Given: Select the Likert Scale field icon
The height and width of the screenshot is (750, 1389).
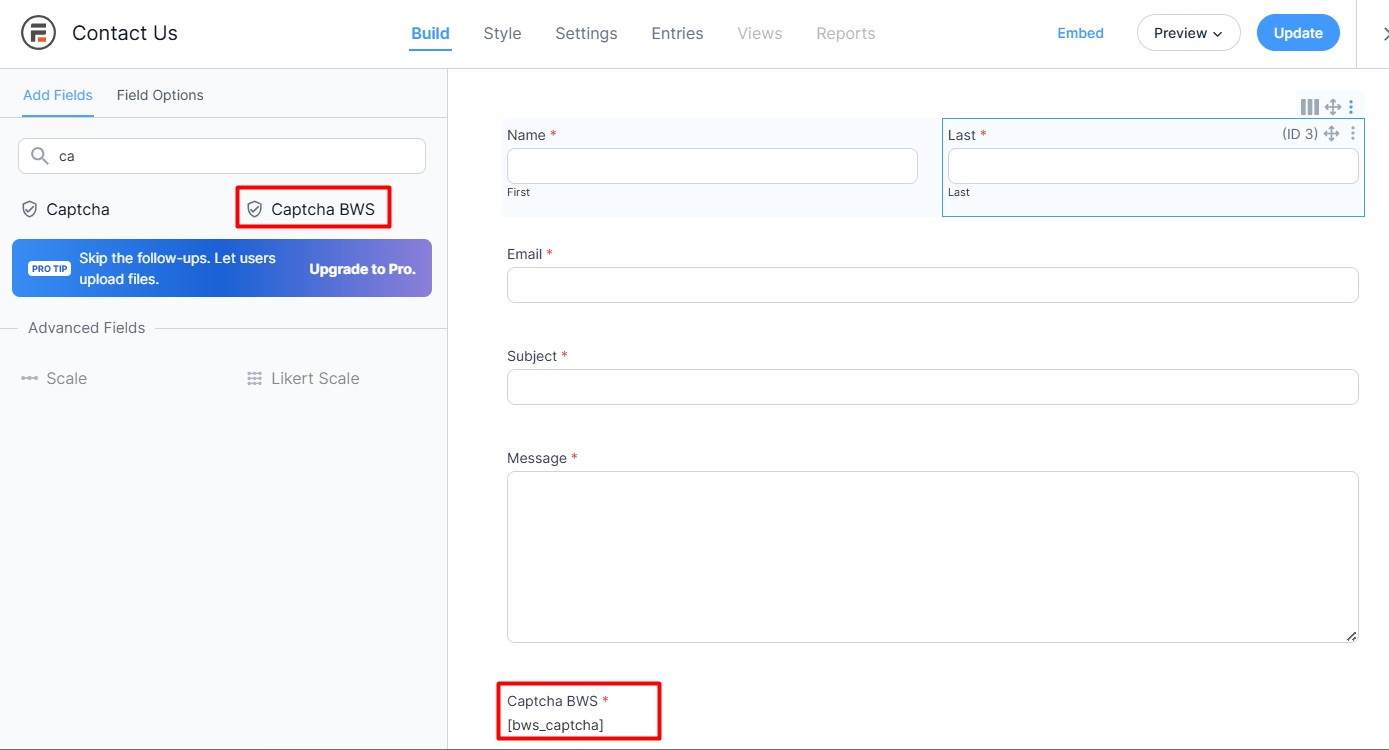Looking at the screenshot, I should coord(254,378).
